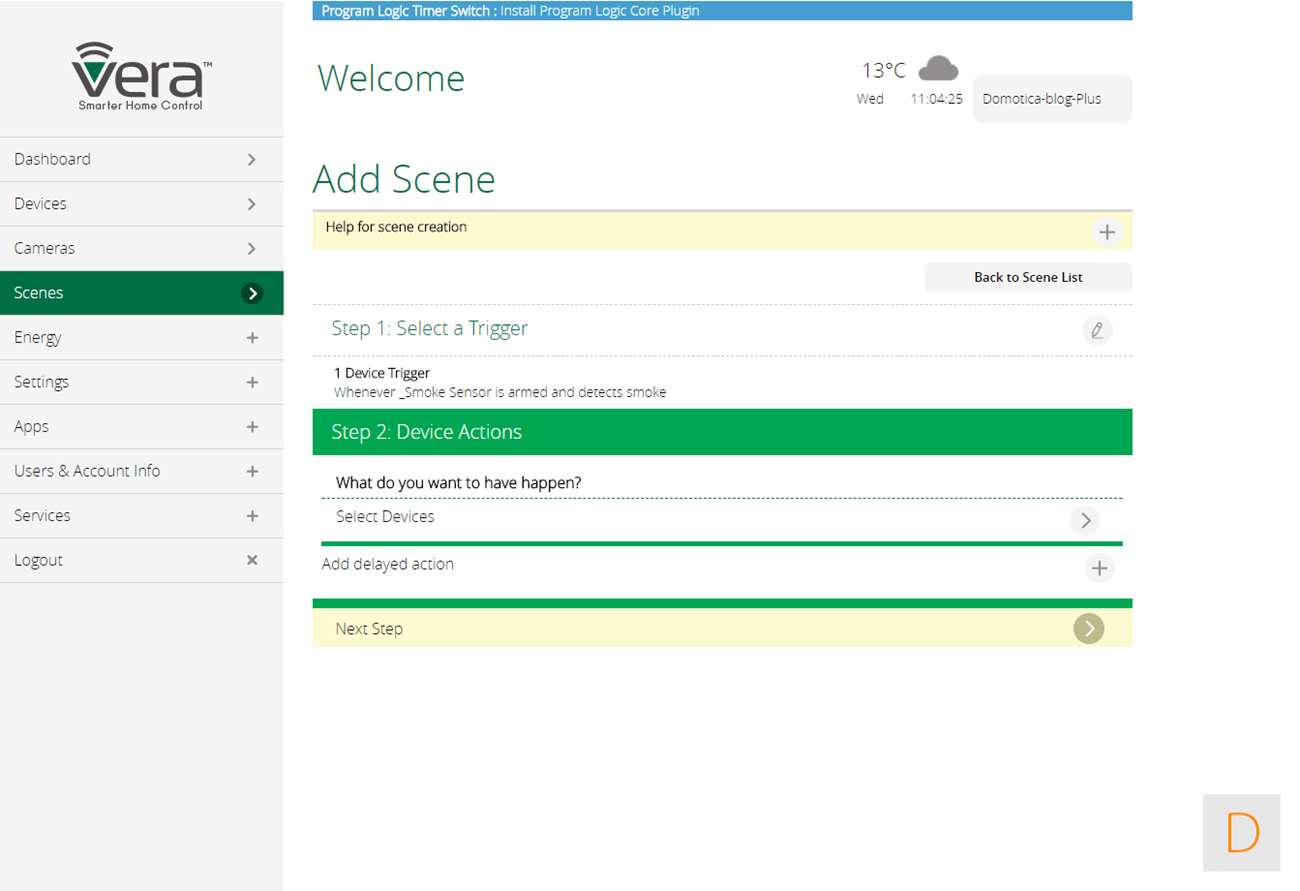This screenshot has height=891, width=1300.
Task: Click the Dashboard chevron icon
Action: click(252, 159)
